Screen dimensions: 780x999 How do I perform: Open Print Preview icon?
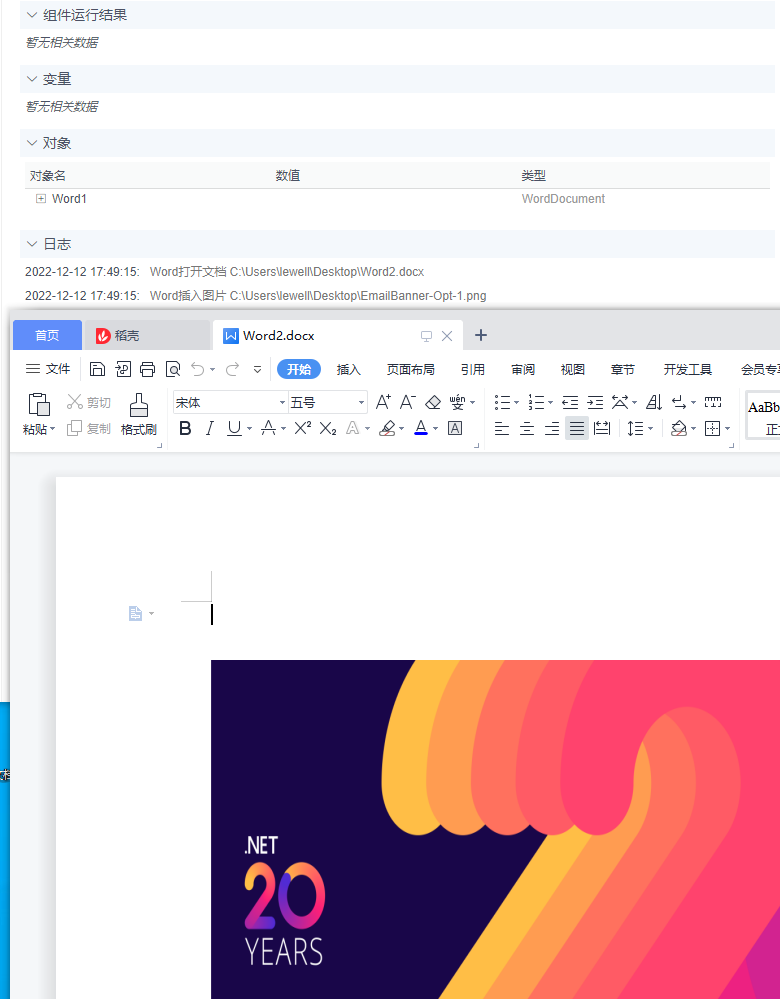point(172,369)
